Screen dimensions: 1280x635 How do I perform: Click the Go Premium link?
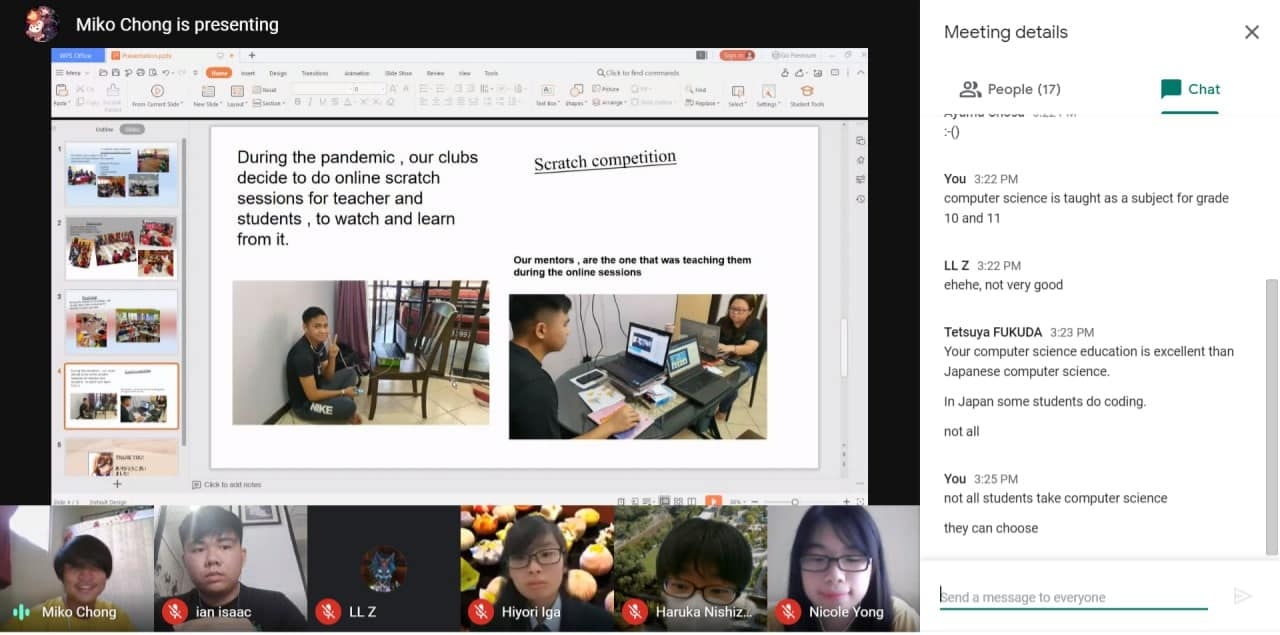pos(793,55)
